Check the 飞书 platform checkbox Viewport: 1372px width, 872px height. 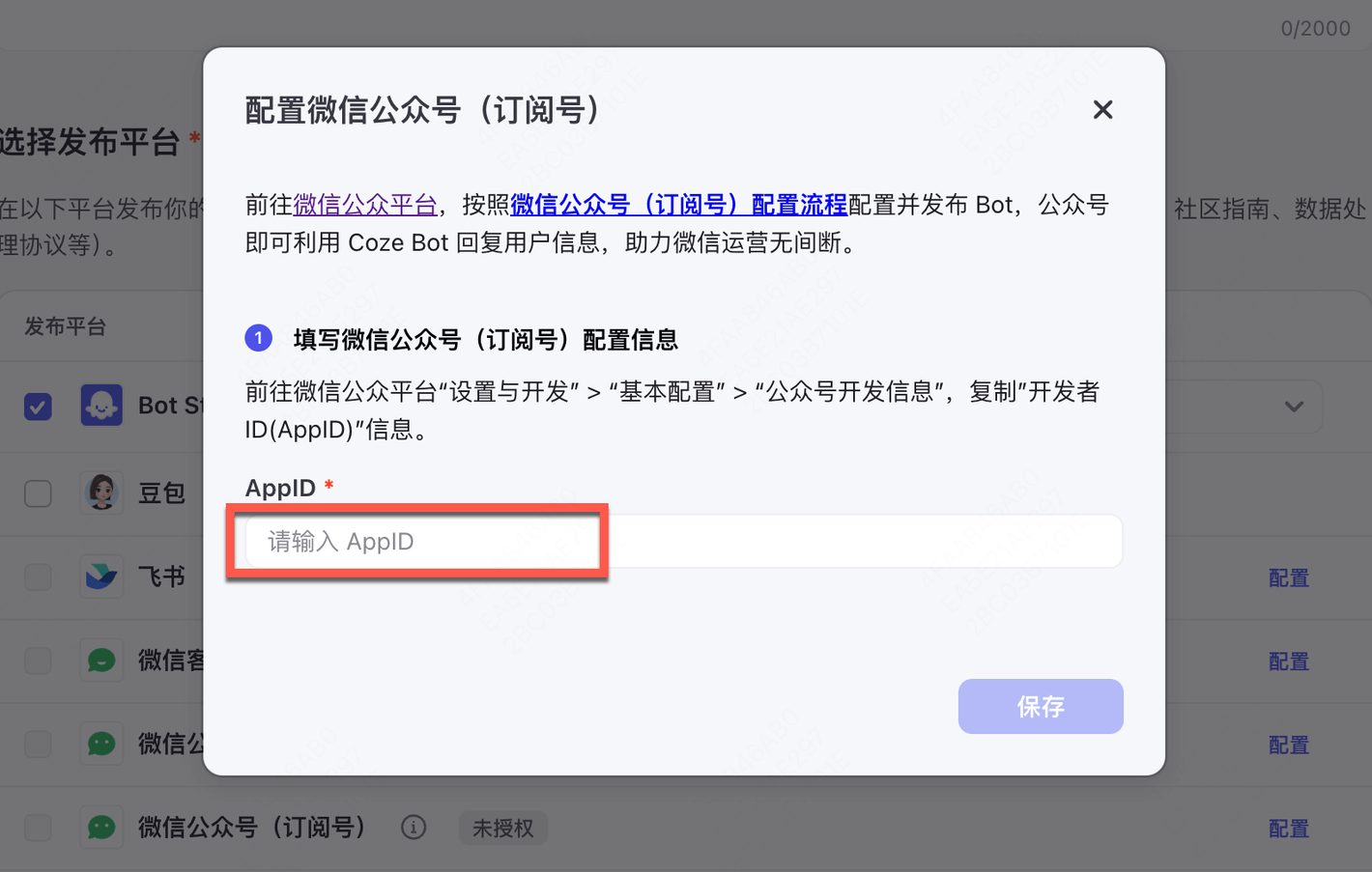(x=38, y=577)
